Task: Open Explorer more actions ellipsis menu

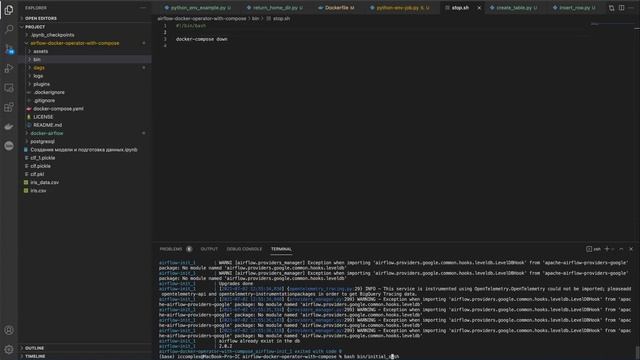Action: click(x=143, y=8)
